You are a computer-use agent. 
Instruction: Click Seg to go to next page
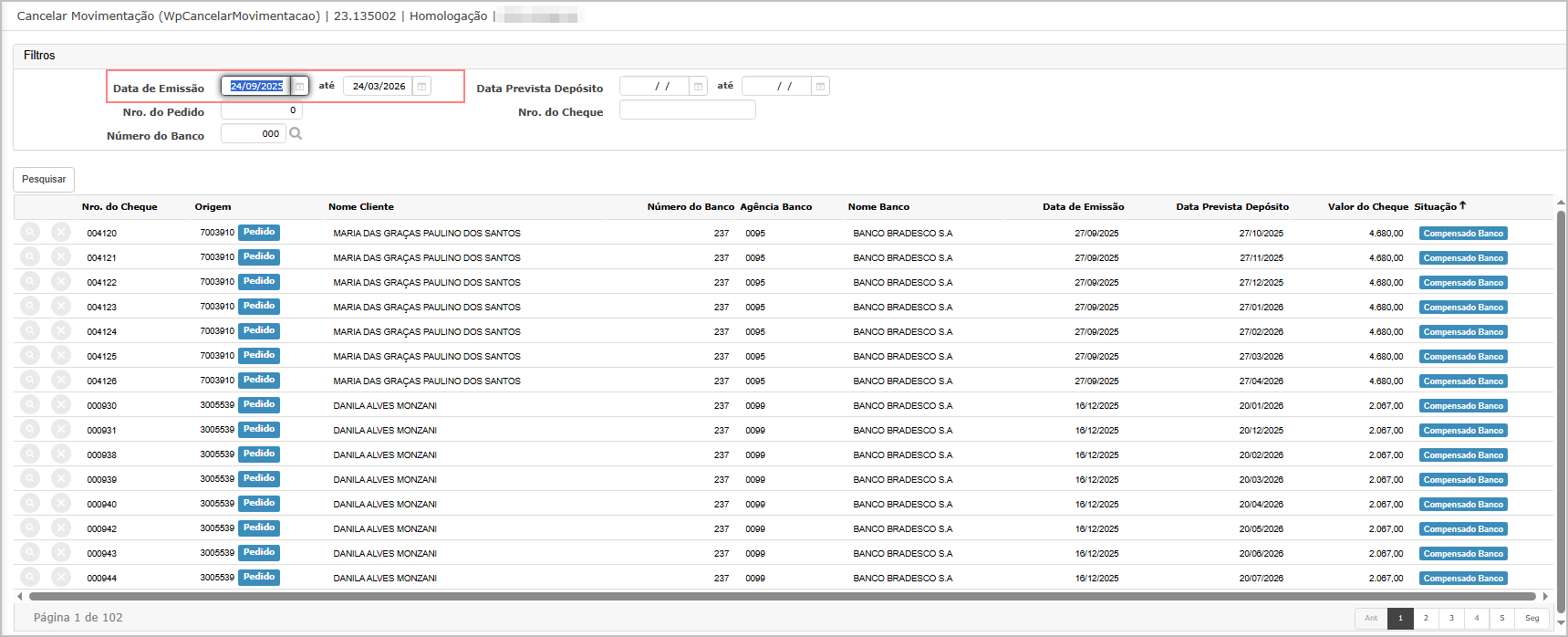1532,618
